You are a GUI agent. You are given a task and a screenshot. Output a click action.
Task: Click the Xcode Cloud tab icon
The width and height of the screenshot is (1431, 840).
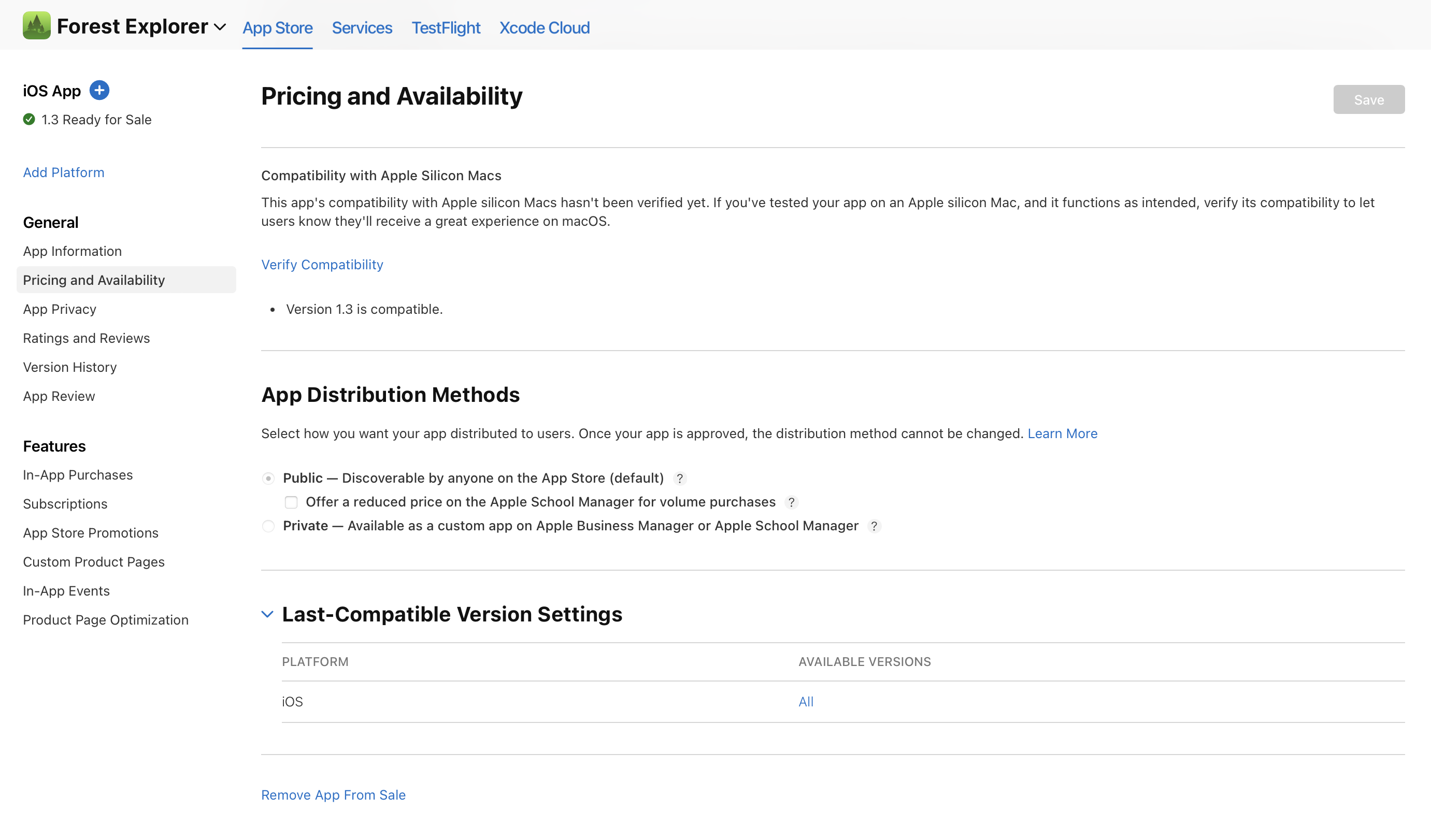tap(544, 27)
